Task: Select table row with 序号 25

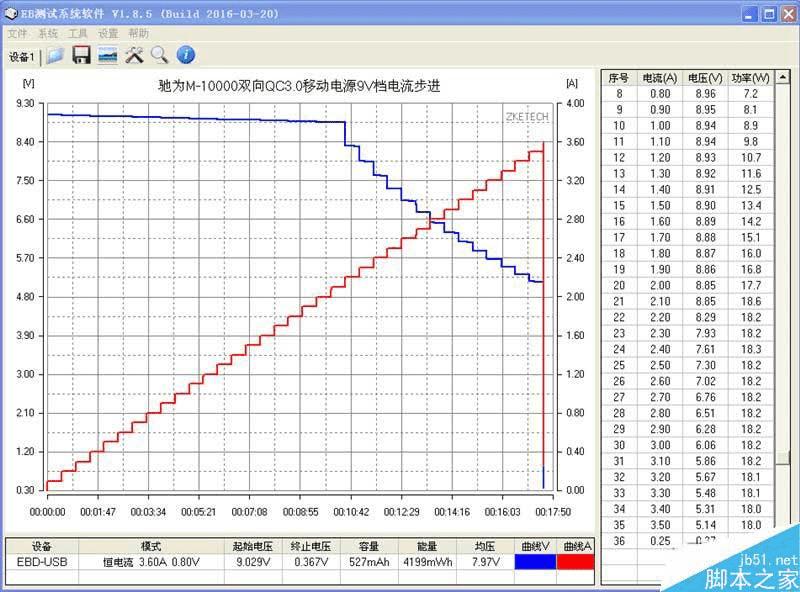Action: tap(688, 365)
